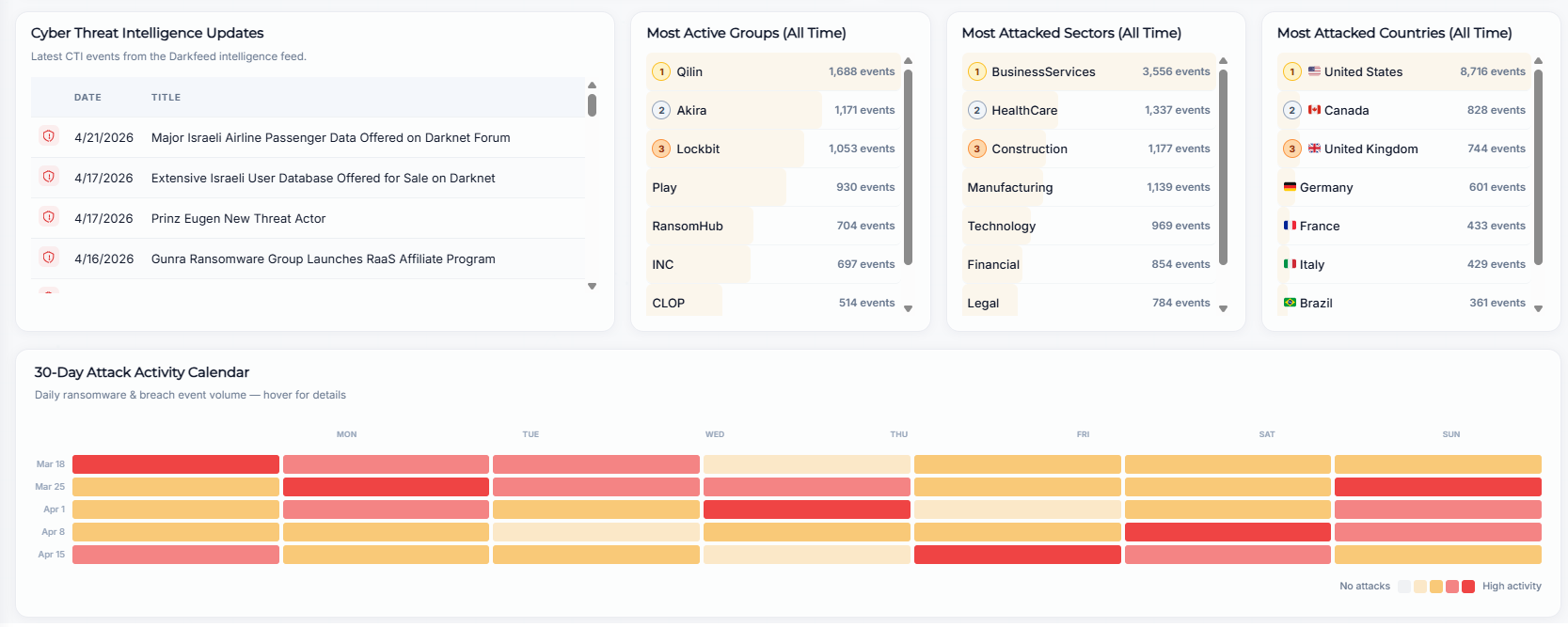1568x627 pixels.
Task: Click the '3,556 events' count for BusinessServices
Action: point(1176,71)
